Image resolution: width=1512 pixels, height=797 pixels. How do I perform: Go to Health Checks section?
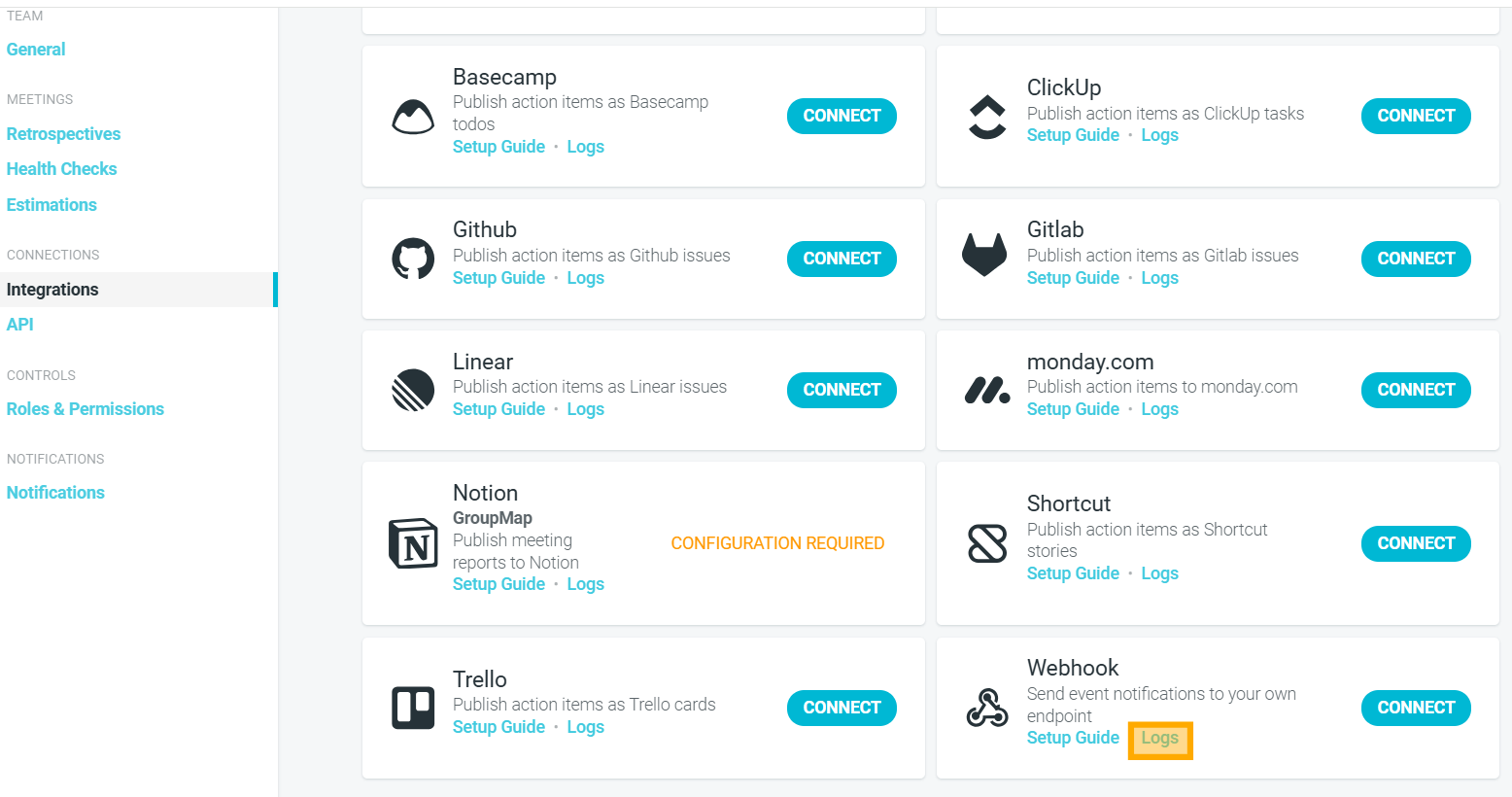61,169
